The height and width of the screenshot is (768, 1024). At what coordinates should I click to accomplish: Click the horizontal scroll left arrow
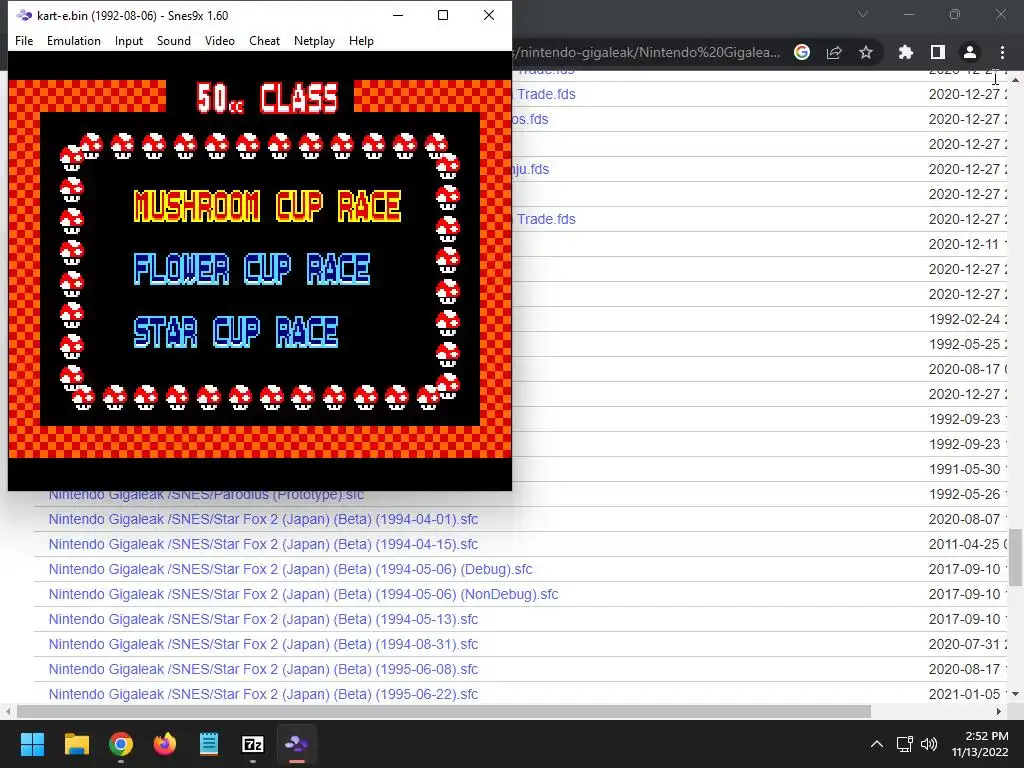(7, 711)
